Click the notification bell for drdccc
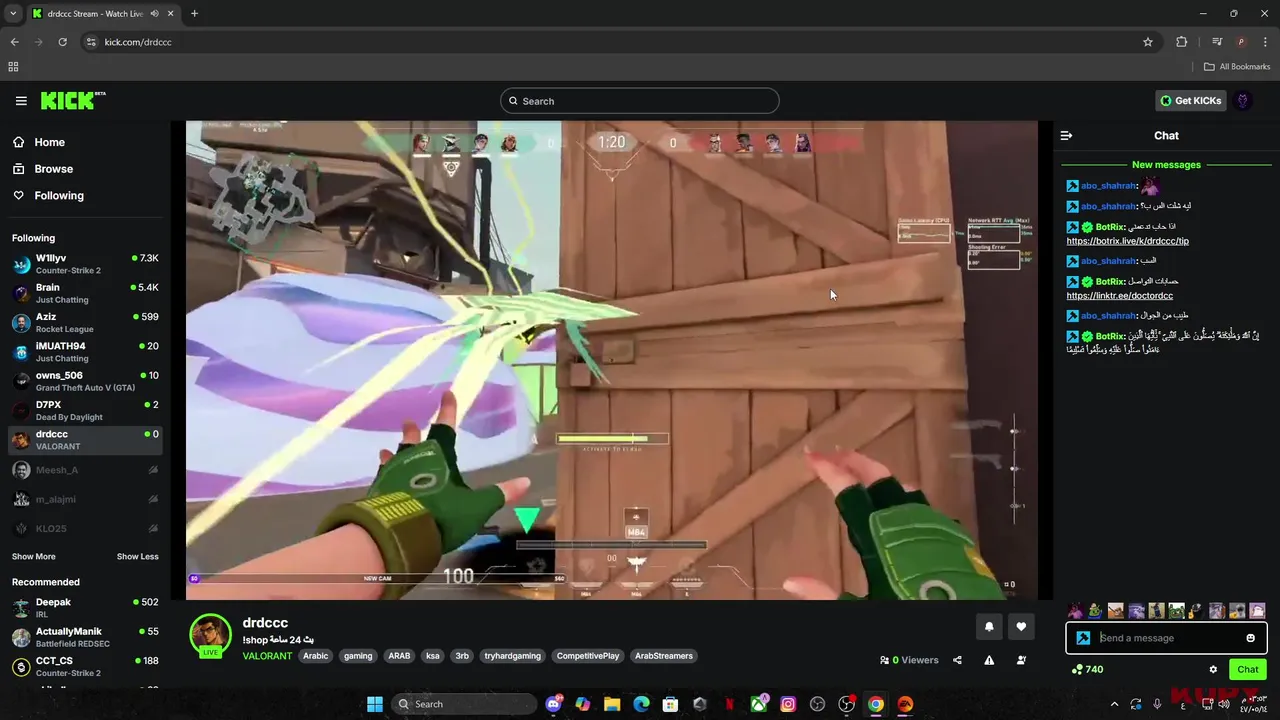The height and width of the screenshot is (720, 1280). [989, 627]
